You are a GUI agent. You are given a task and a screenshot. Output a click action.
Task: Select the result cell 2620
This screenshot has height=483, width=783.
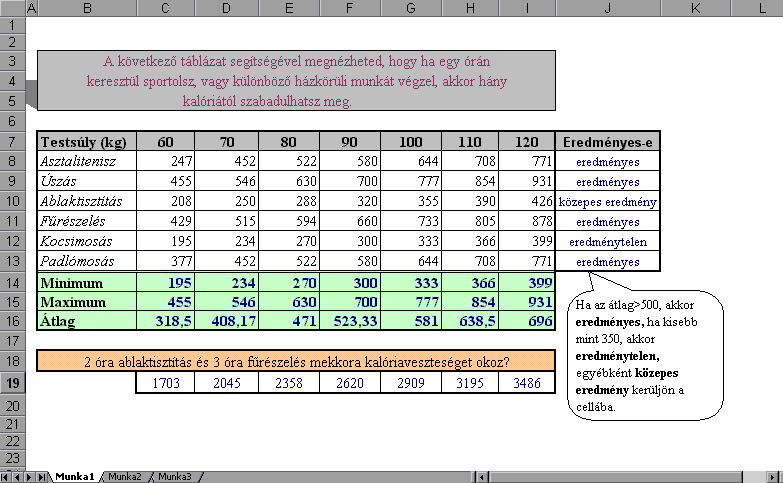pos(350,383)
